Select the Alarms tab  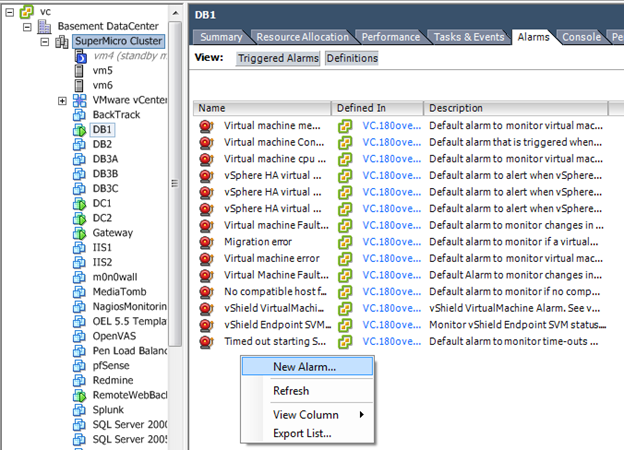(x=533, y=37)
